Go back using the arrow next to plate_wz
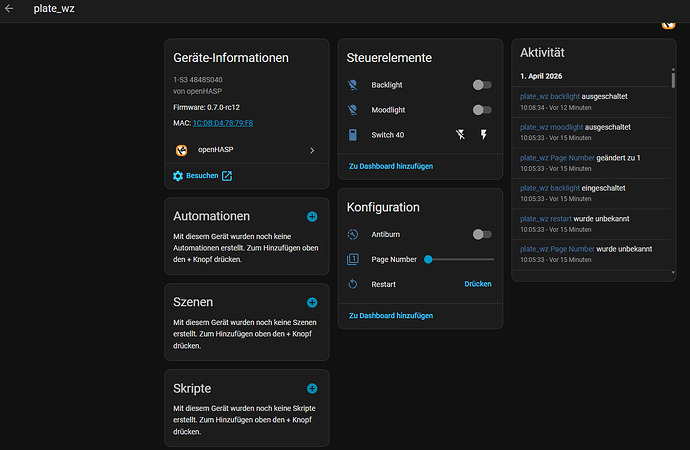 tap(9, 8)
